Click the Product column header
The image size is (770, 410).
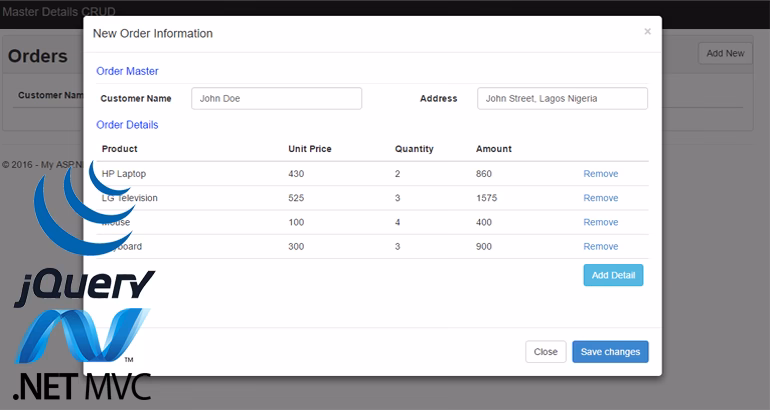point(120,149)
